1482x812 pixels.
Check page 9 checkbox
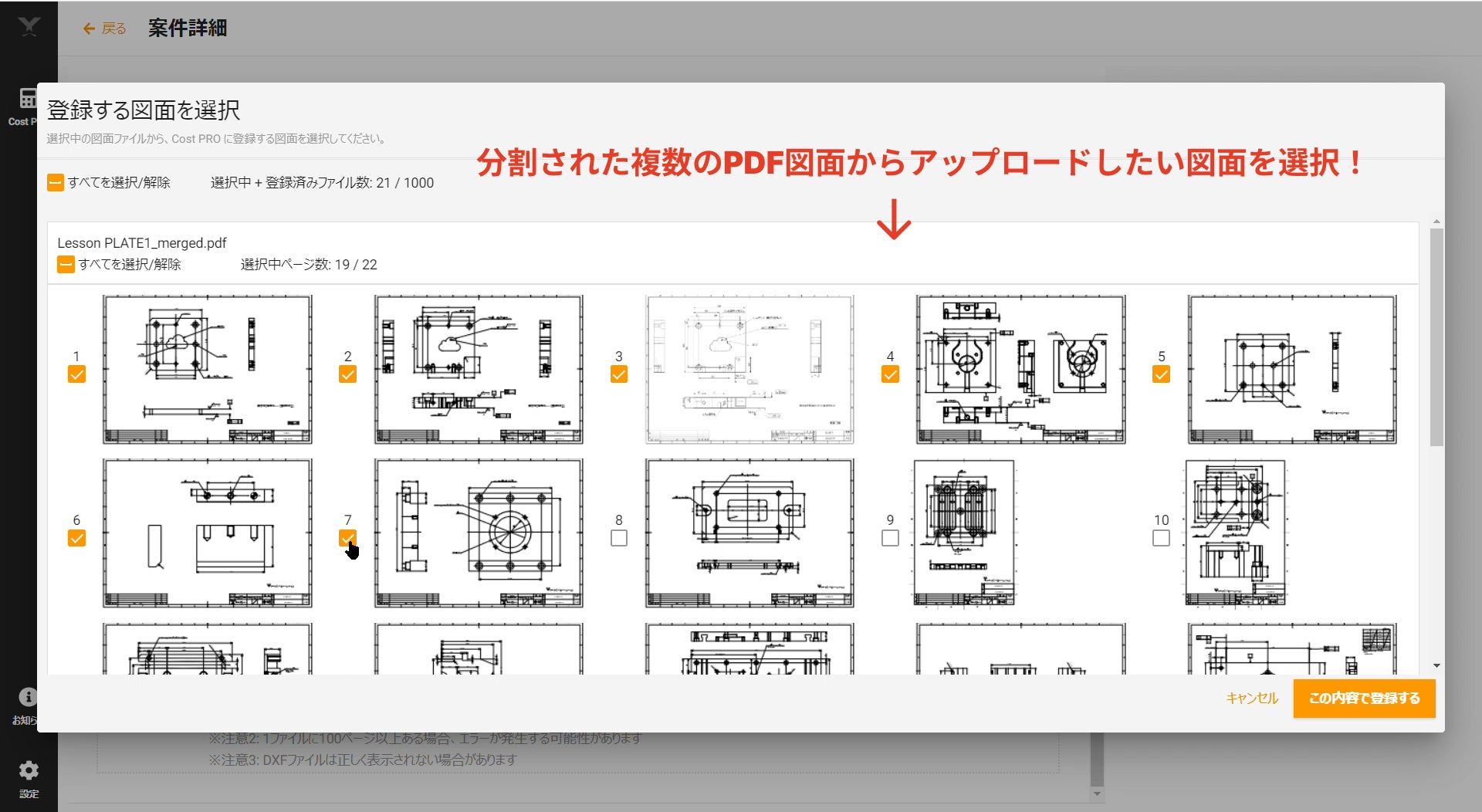point(890,538)
